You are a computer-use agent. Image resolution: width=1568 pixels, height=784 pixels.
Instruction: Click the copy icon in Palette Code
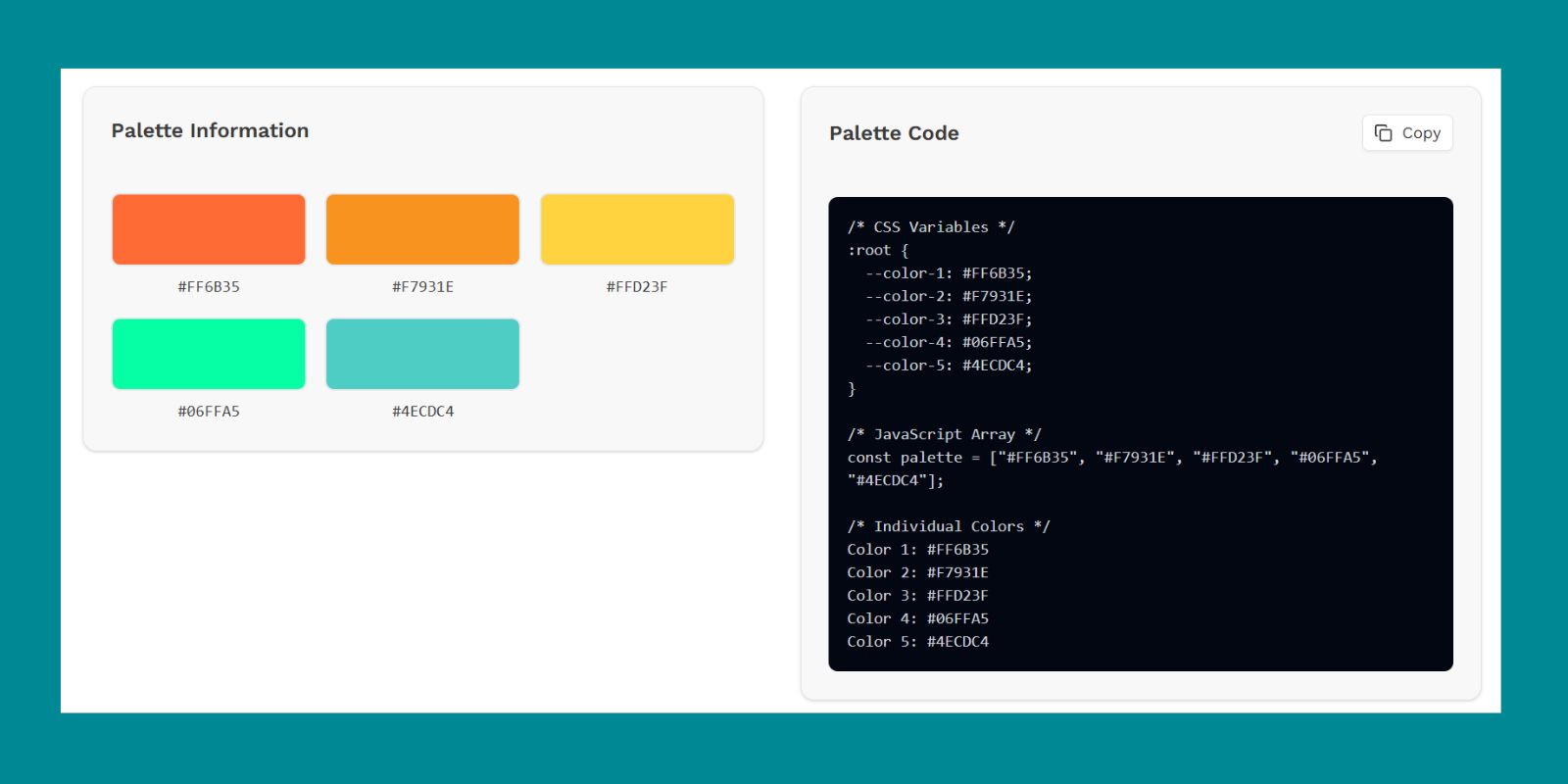(x=1383, y=133)
